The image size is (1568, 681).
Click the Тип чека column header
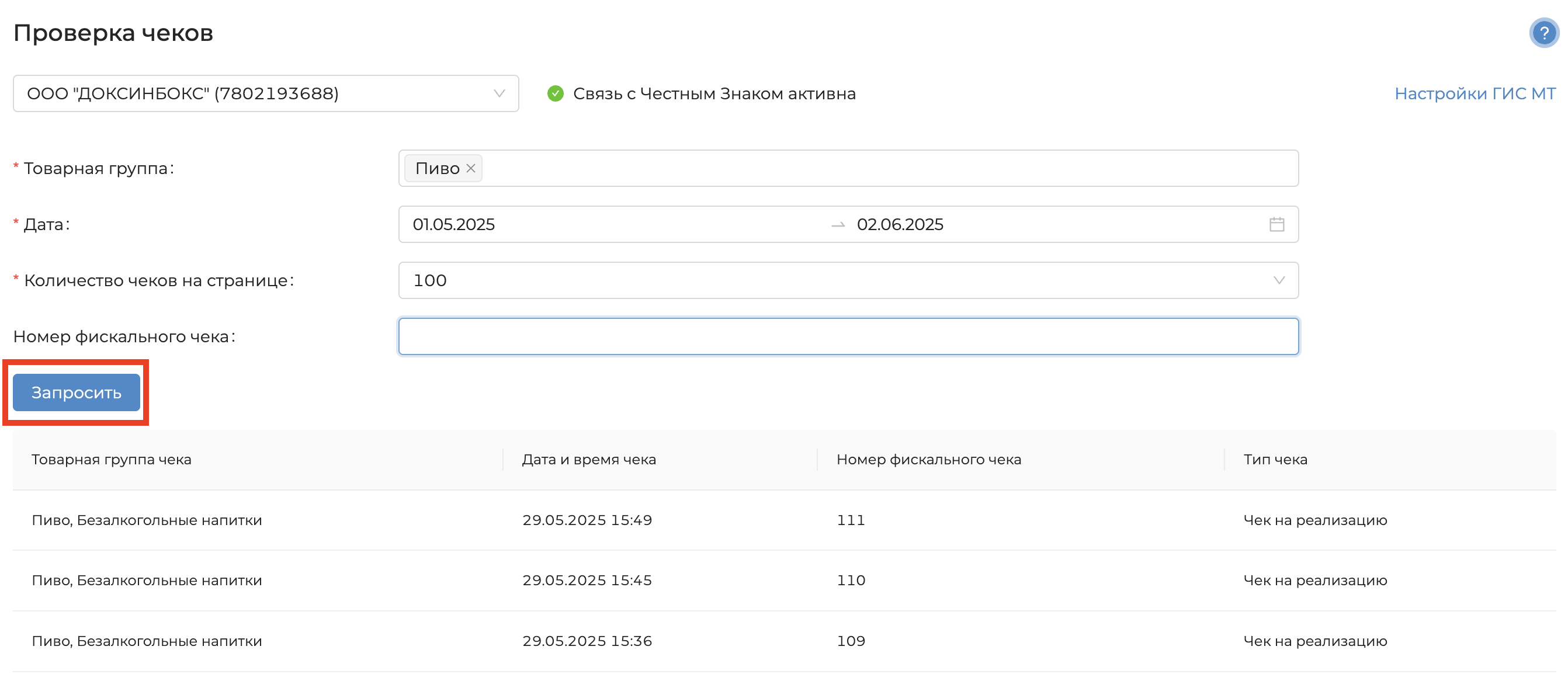coord(1275,460)
